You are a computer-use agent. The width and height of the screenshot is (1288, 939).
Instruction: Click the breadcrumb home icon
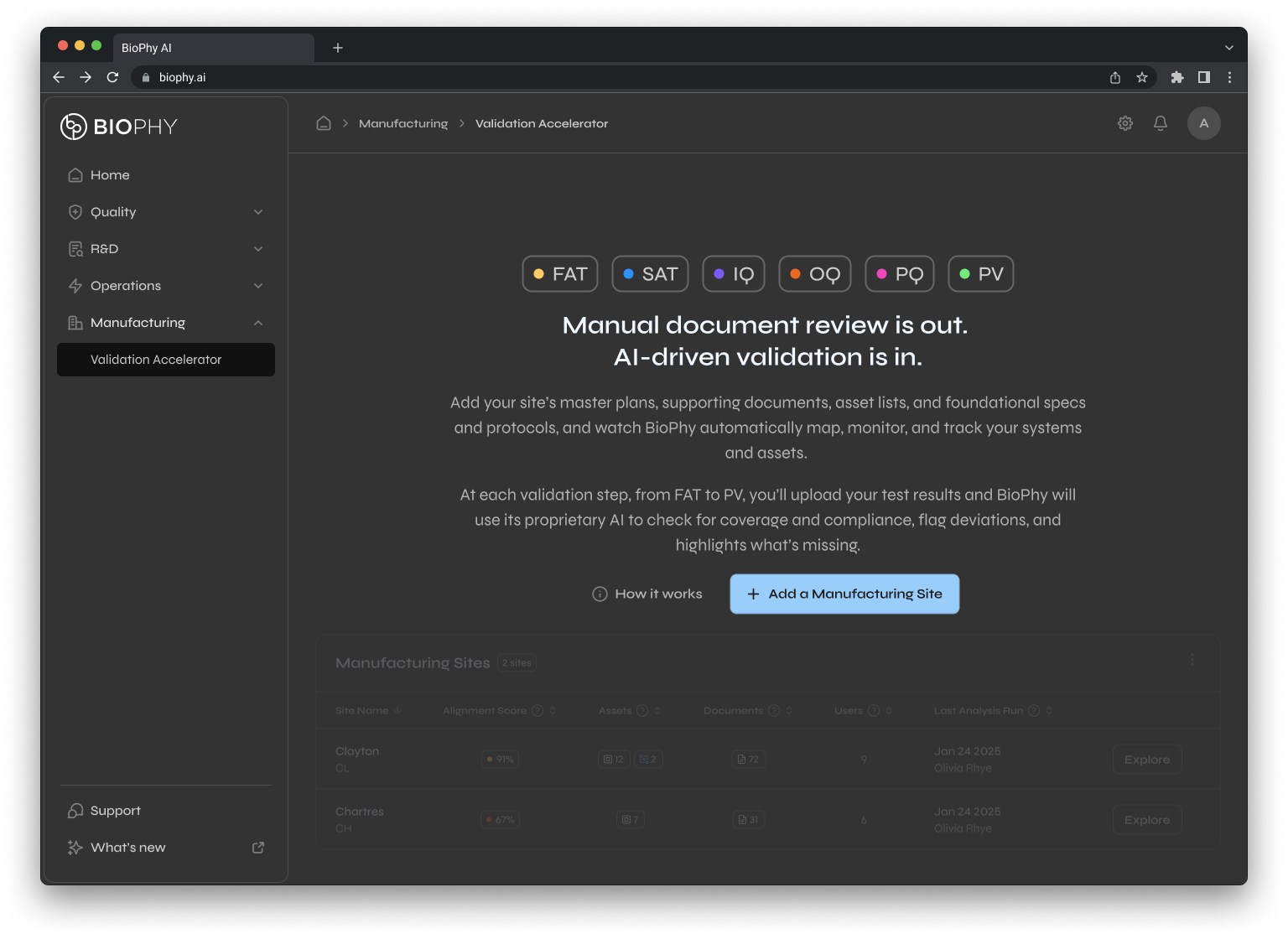pyautogui.click(x=323, y=122)
